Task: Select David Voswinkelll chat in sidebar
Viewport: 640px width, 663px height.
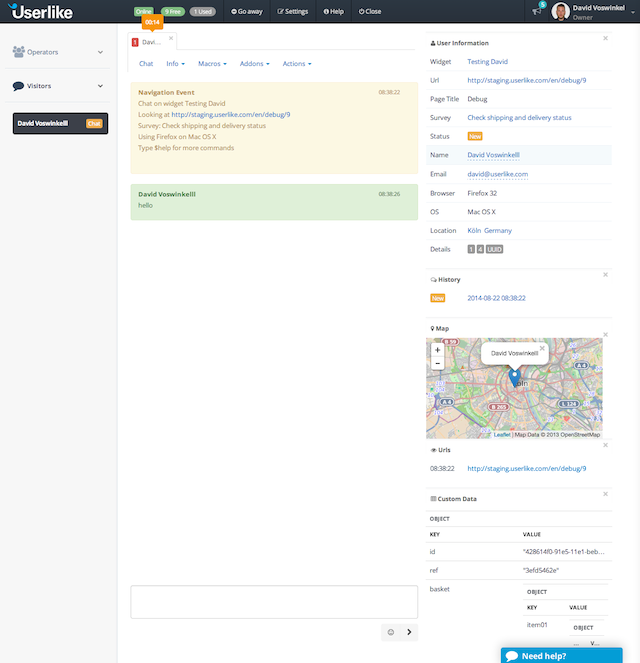Action: tap(60, 123)
